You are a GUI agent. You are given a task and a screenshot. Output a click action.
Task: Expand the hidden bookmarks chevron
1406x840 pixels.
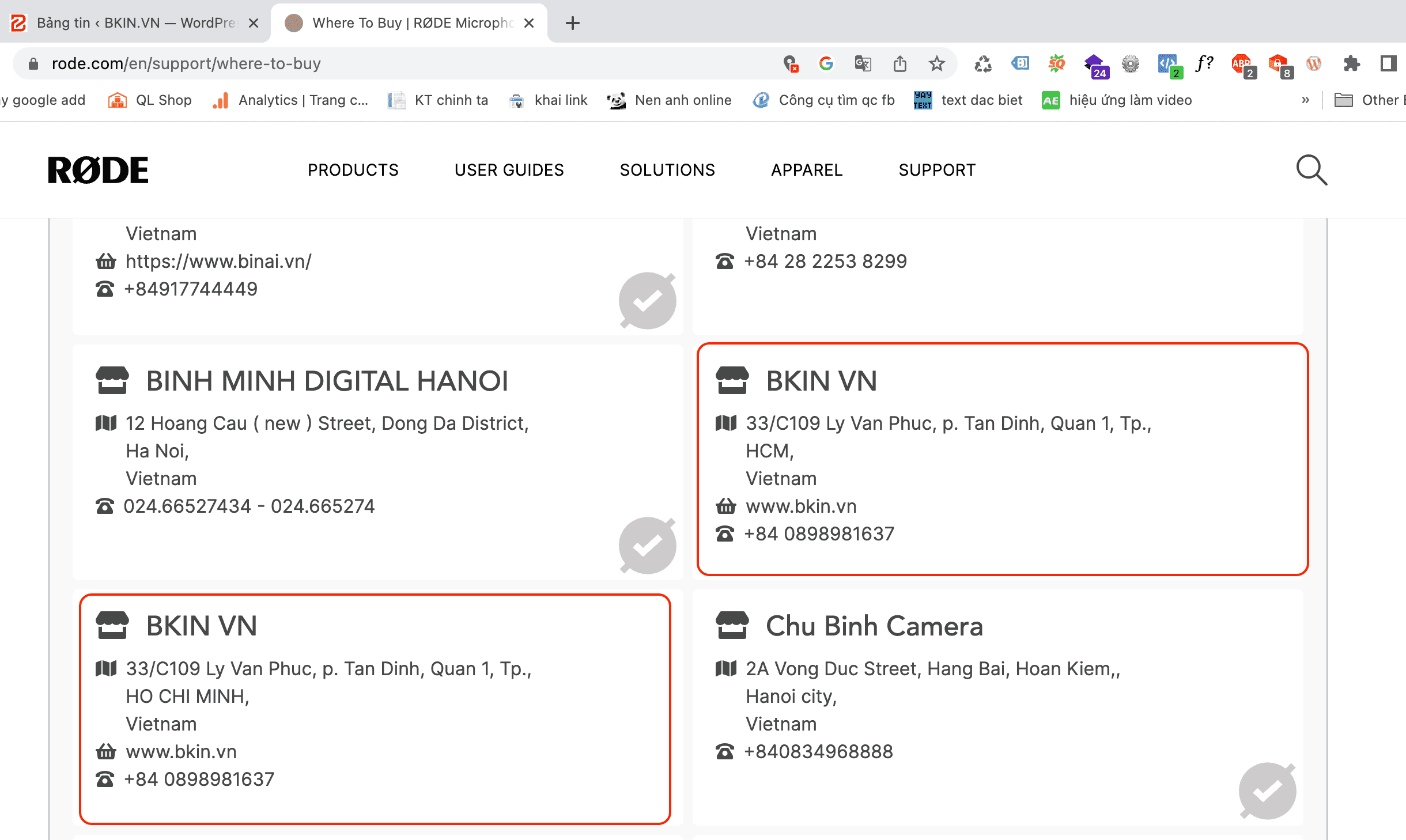pos(1305,100)
